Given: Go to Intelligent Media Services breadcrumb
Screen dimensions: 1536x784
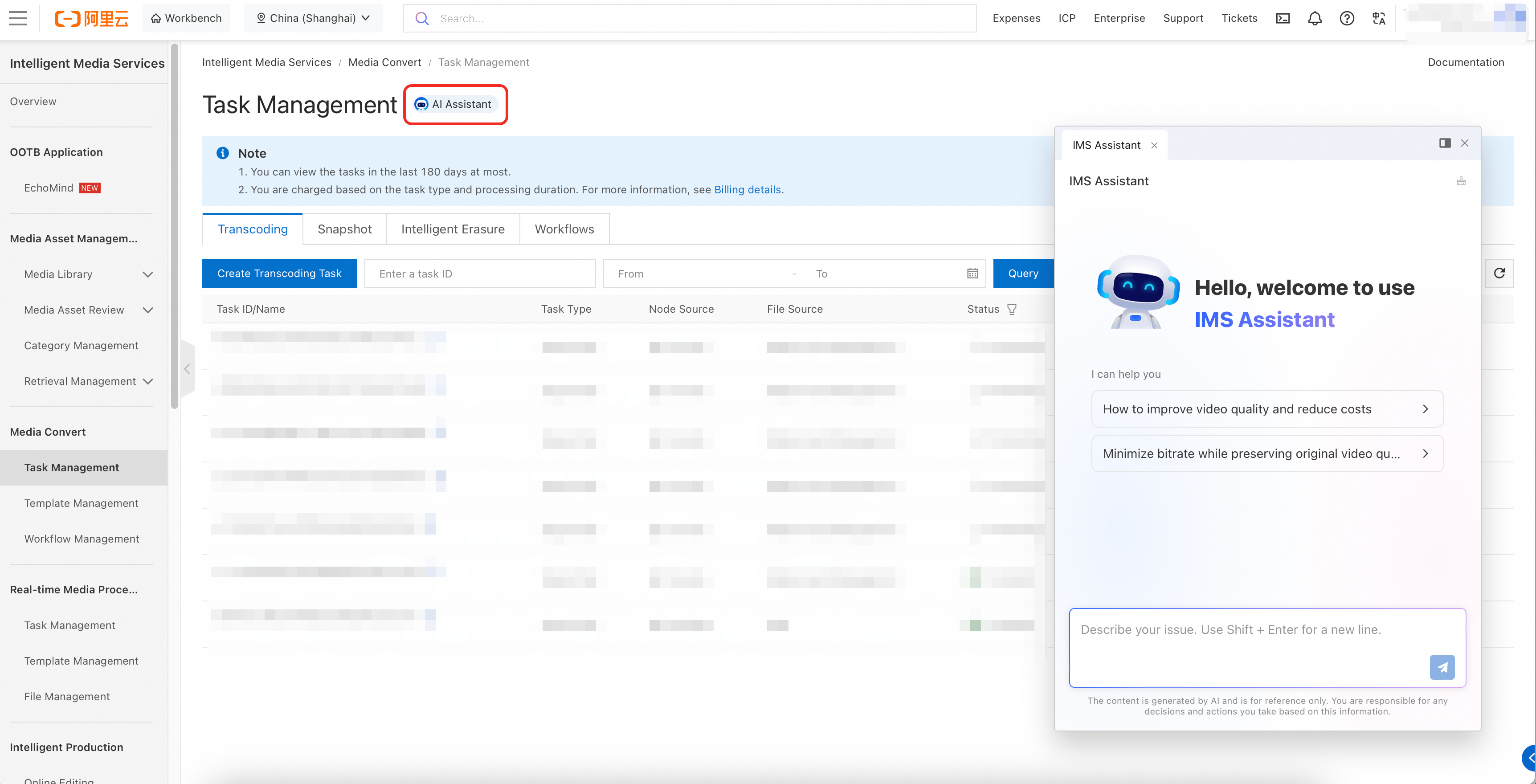Looking at the screenshot, I should [x=266, y=63].
